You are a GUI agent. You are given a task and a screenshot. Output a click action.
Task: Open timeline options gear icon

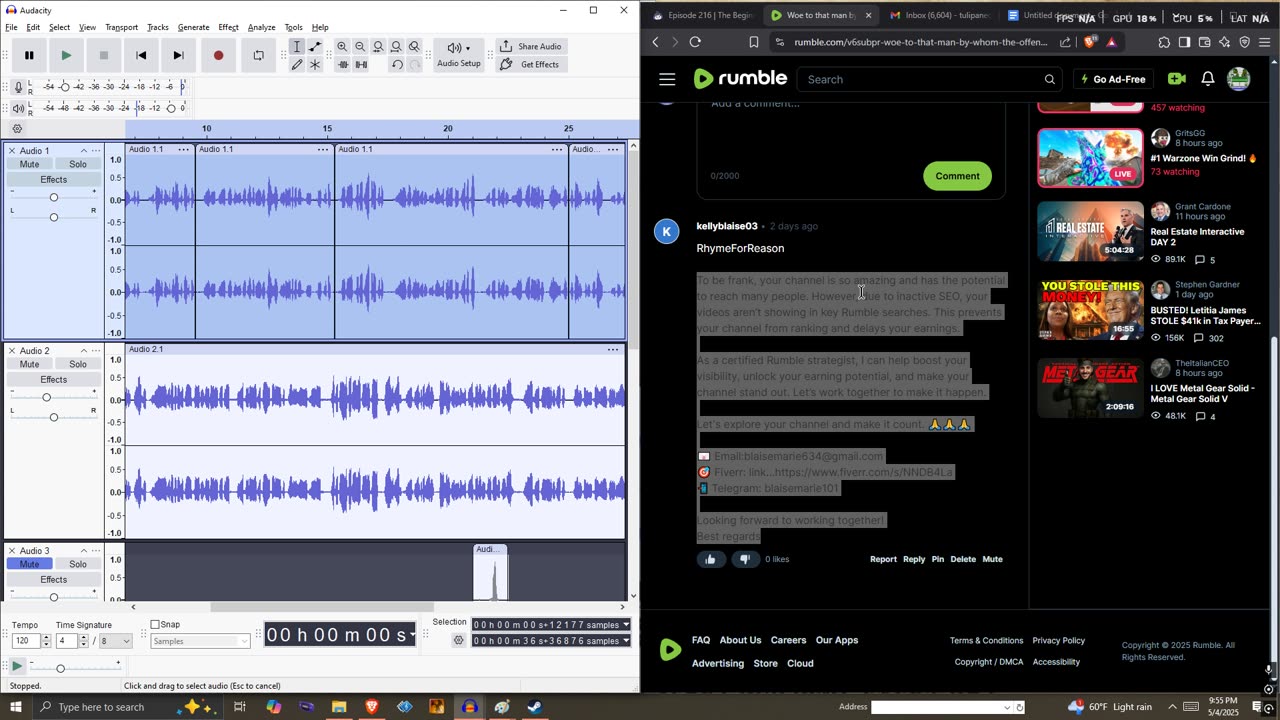click(x=17, y=129)
